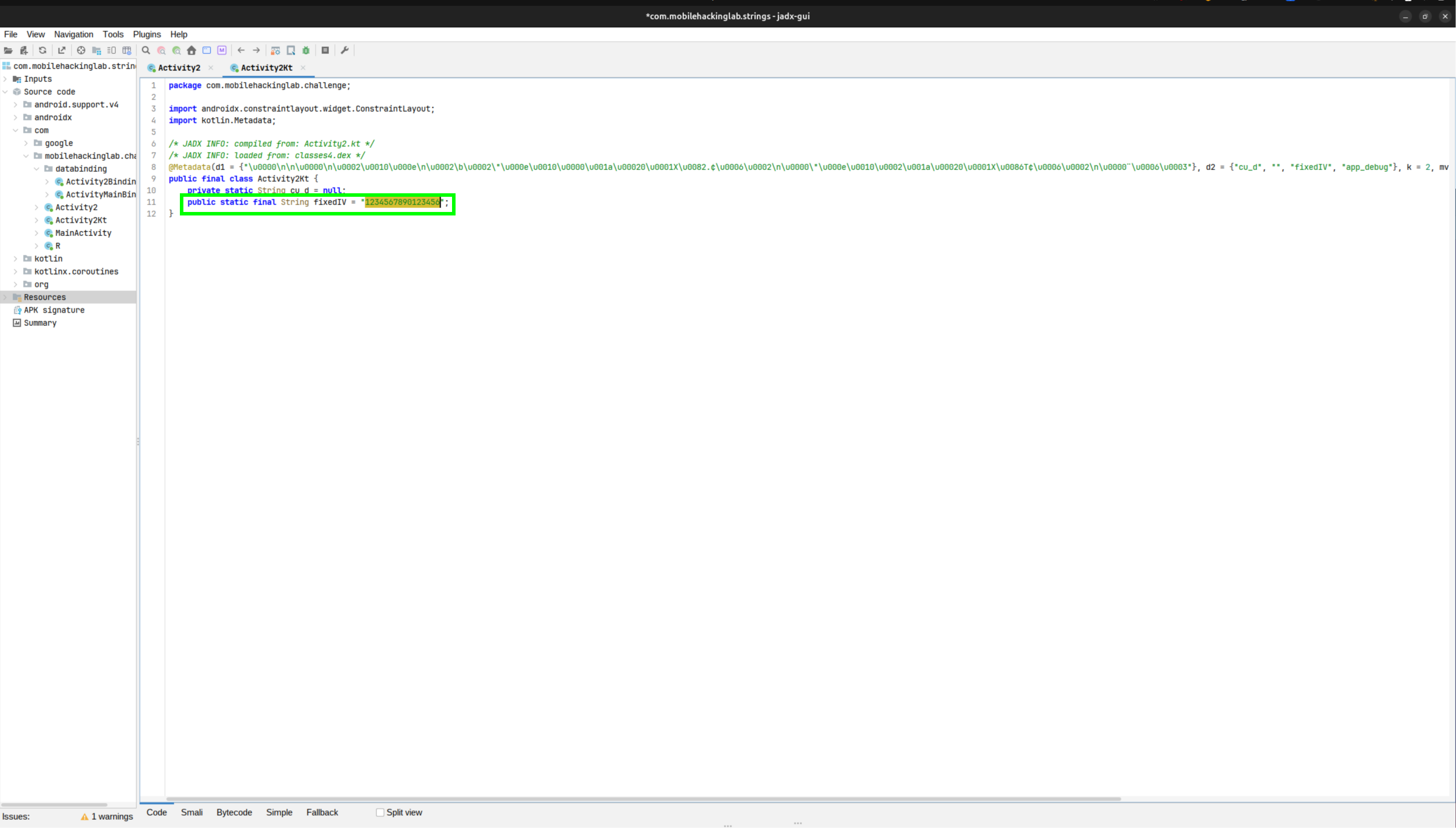Image resolution: width=1456 pixels, height=828 pixels.
Task: Click the code editor horizontal scrollbar
Action: pyautogui.click(x=643, y=799)
